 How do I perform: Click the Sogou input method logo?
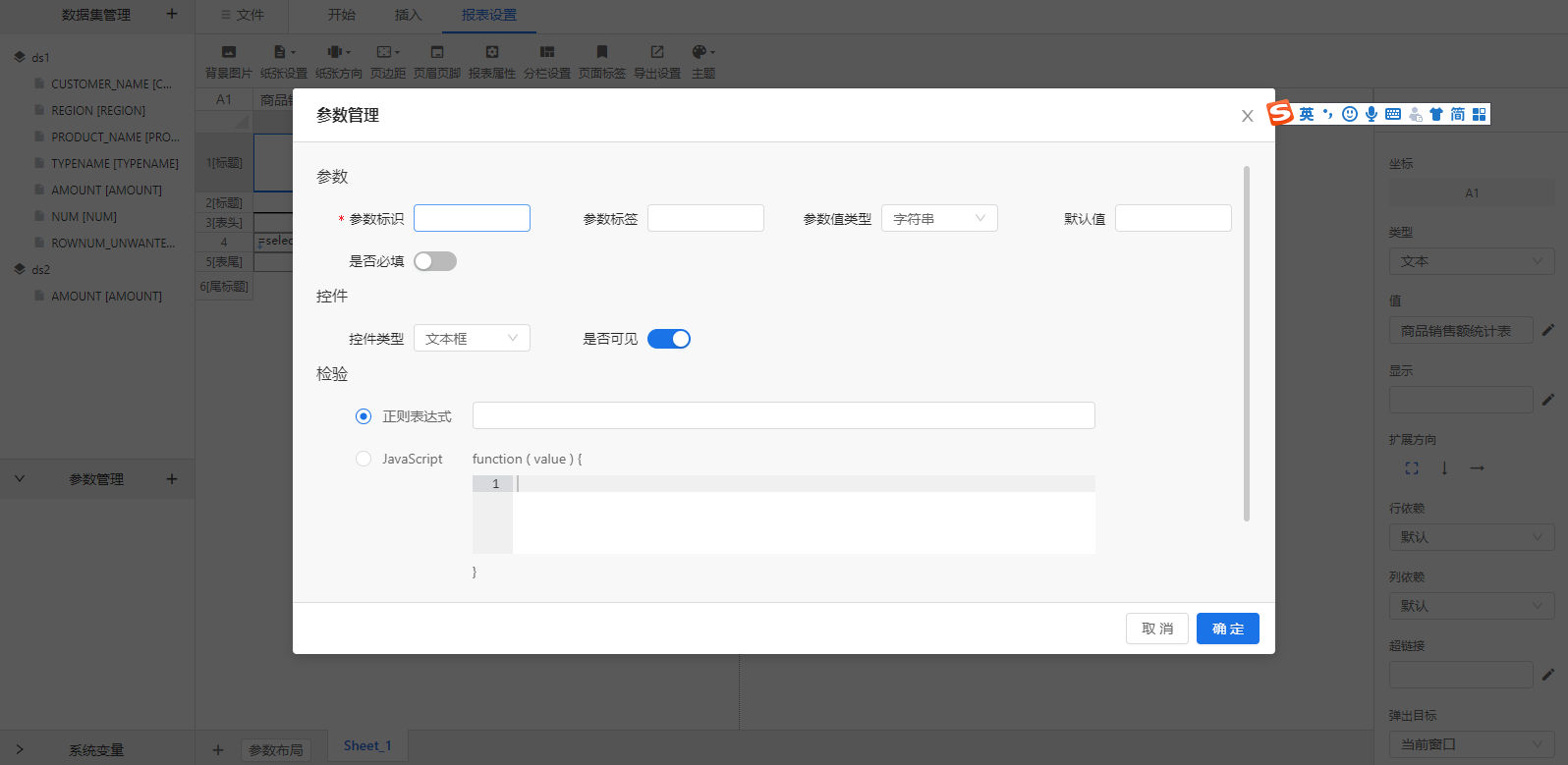1280,114
